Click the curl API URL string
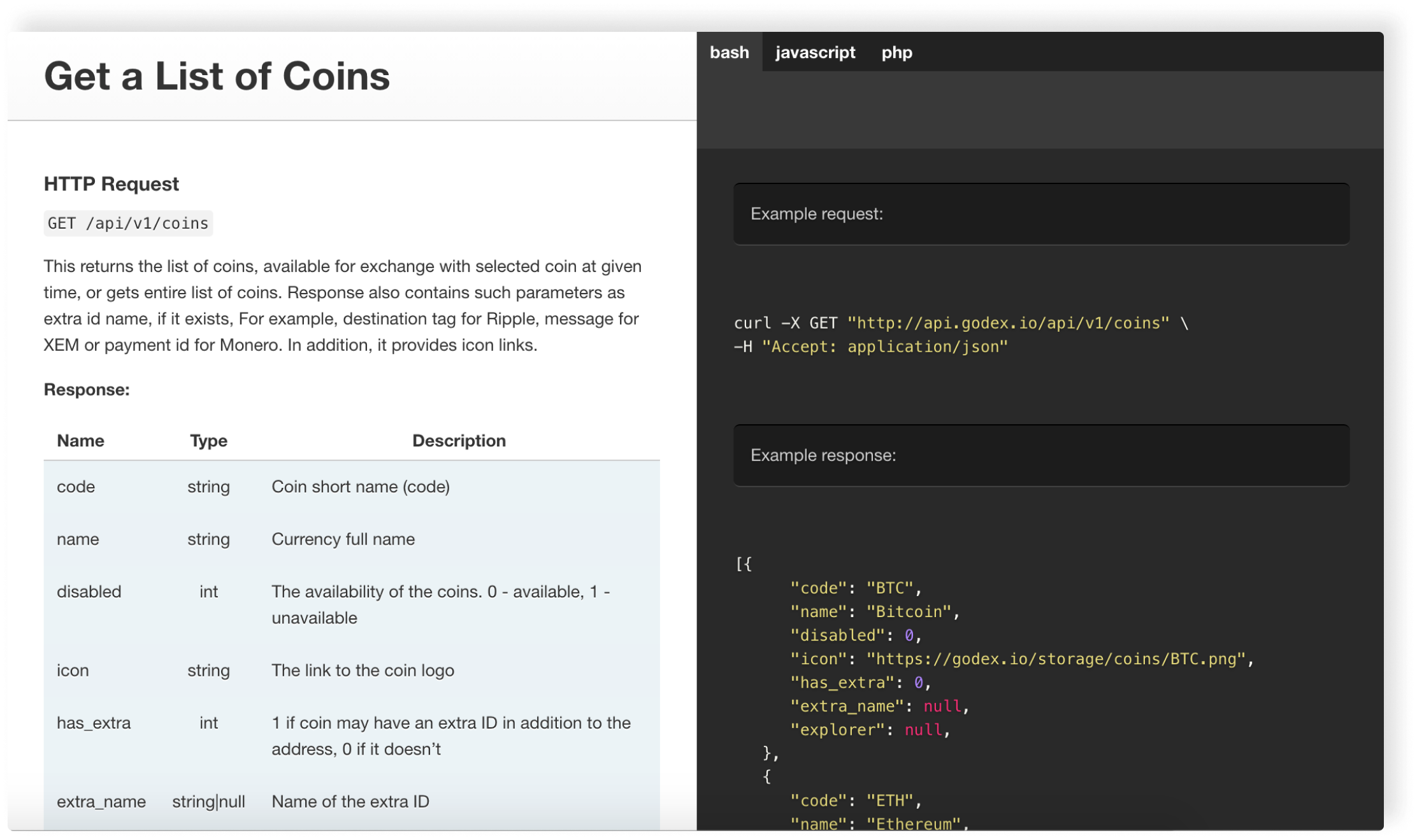 coord(1009,323)
